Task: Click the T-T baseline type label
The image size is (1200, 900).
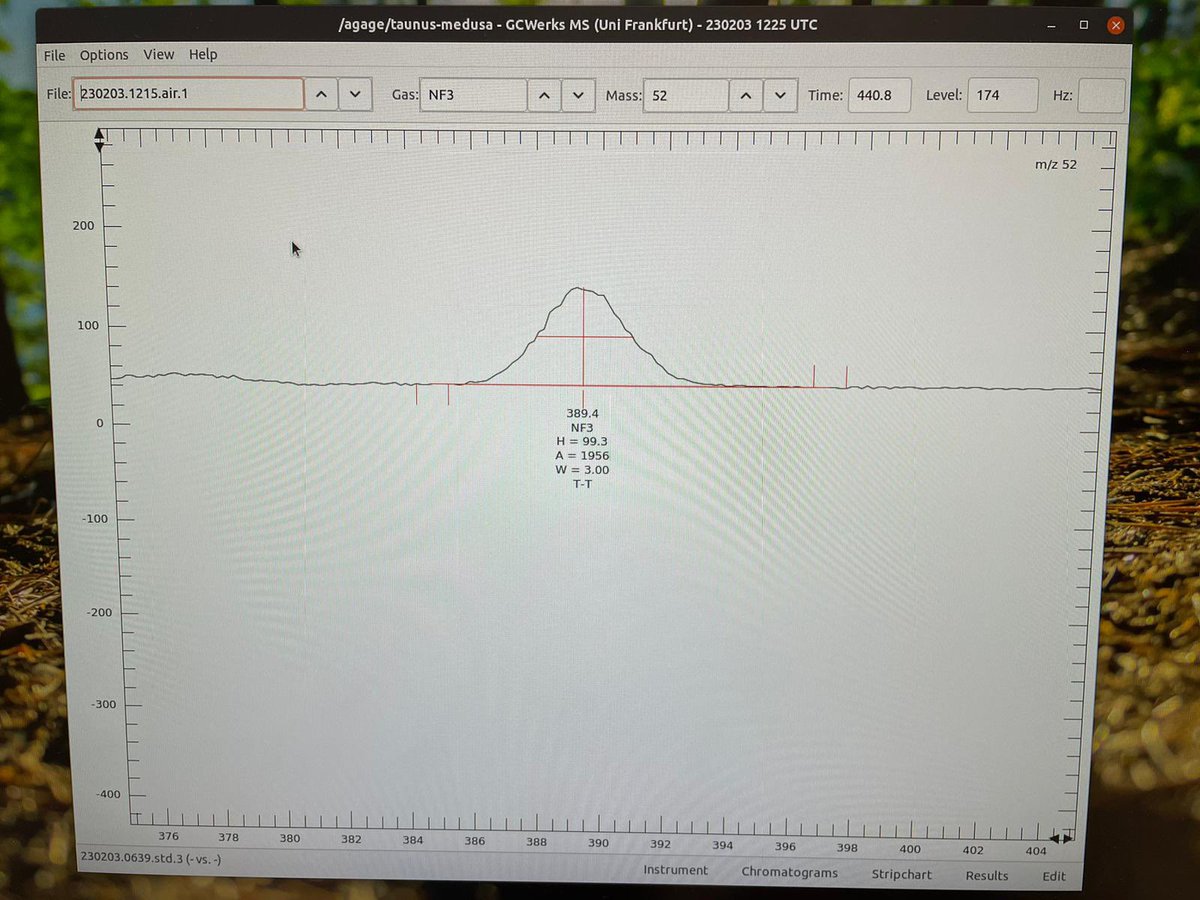Action: click(x=582, y=483)
